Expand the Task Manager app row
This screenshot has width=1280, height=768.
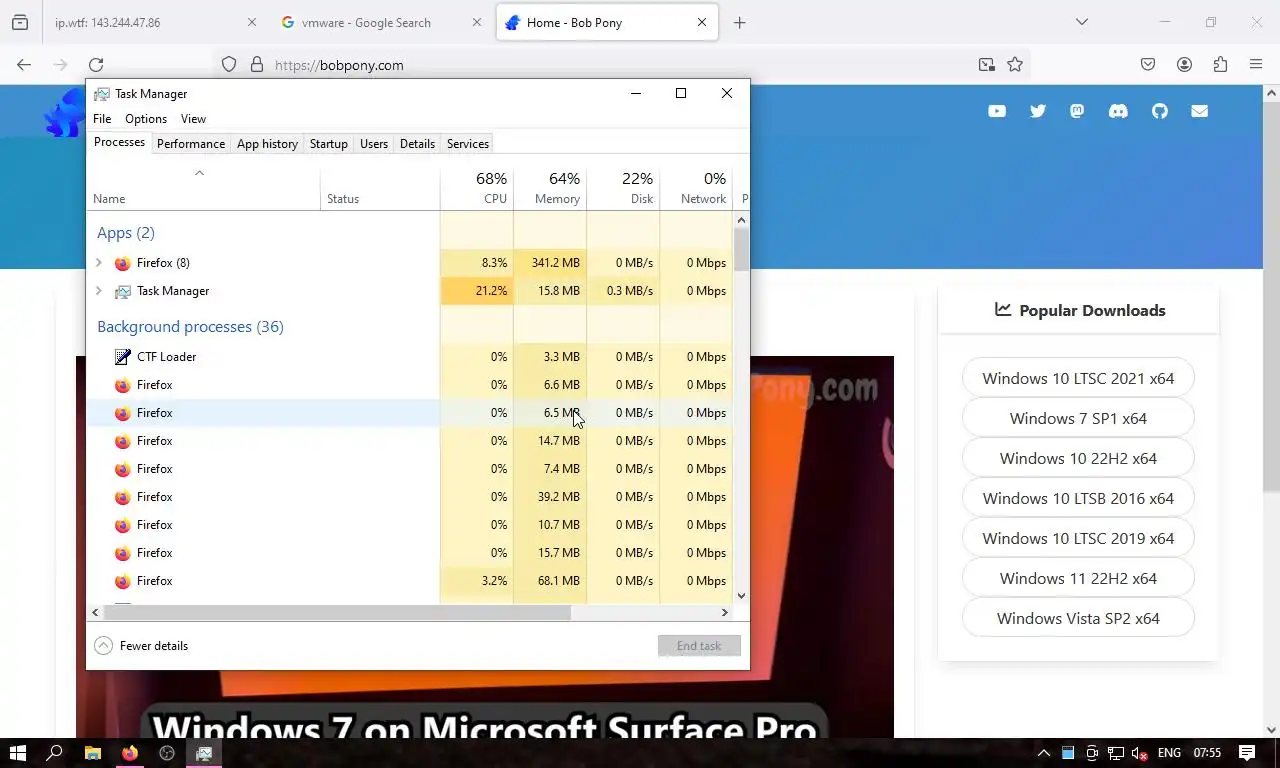coord(98,291)
